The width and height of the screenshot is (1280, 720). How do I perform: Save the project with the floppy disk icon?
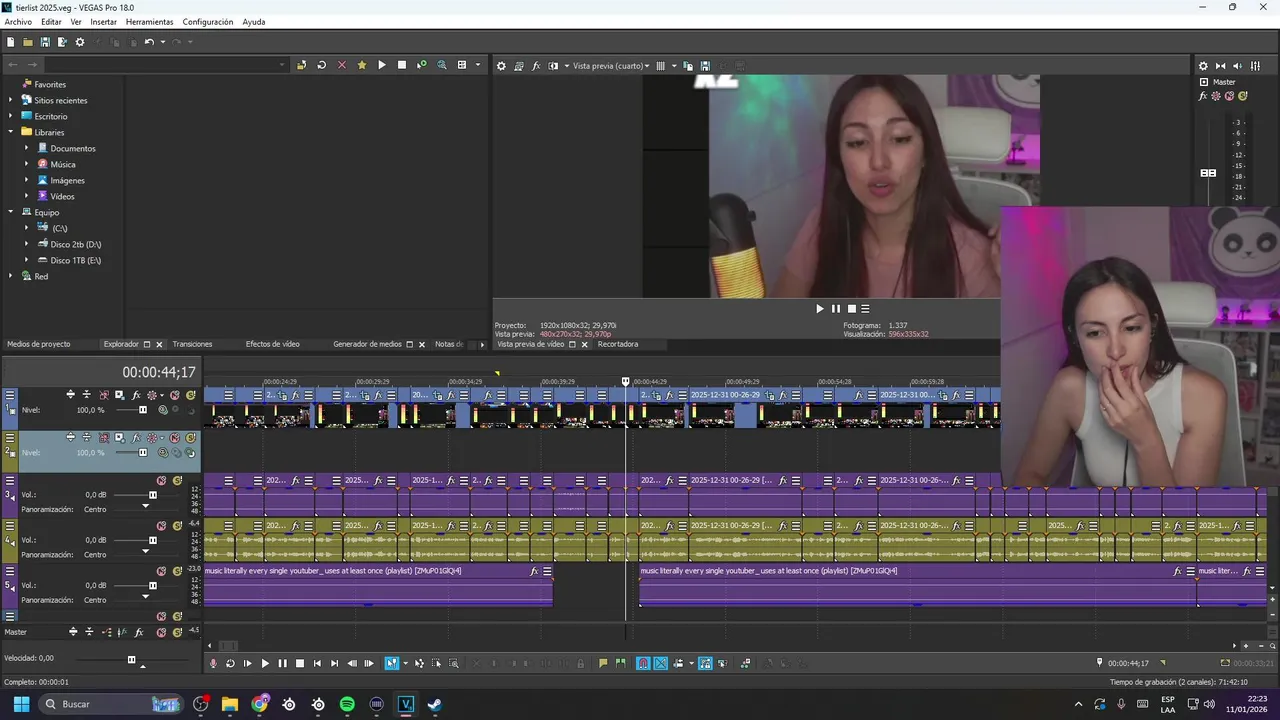click(45, 42)
